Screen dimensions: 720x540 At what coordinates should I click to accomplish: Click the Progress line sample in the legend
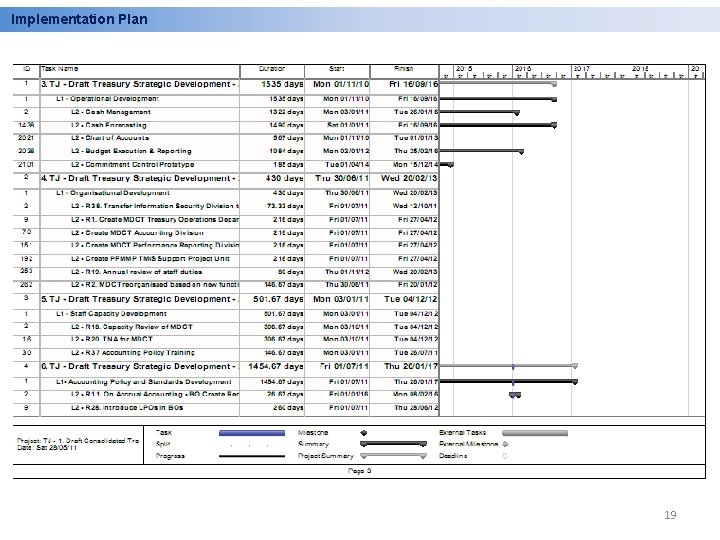[252, 456]
